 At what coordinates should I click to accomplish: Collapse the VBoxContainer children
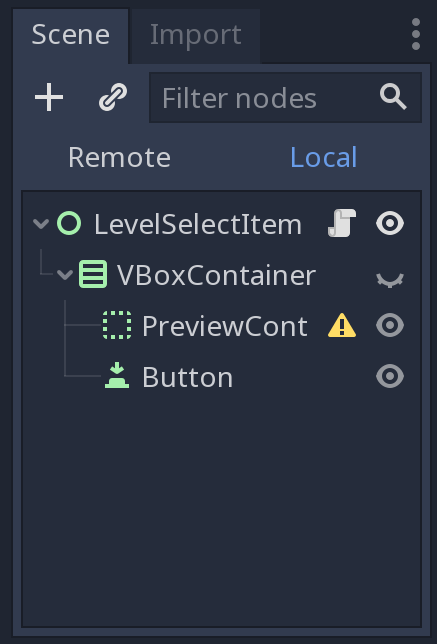(65, 274)
